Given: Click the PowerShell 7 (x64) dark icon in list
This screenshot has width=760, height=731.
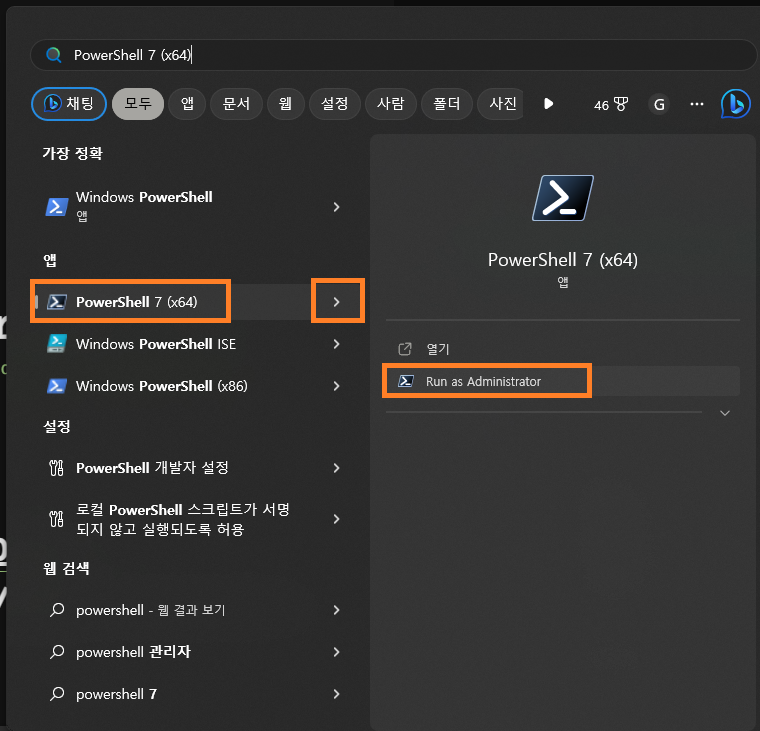Looking at the screenshot, I should pos(57,302).
